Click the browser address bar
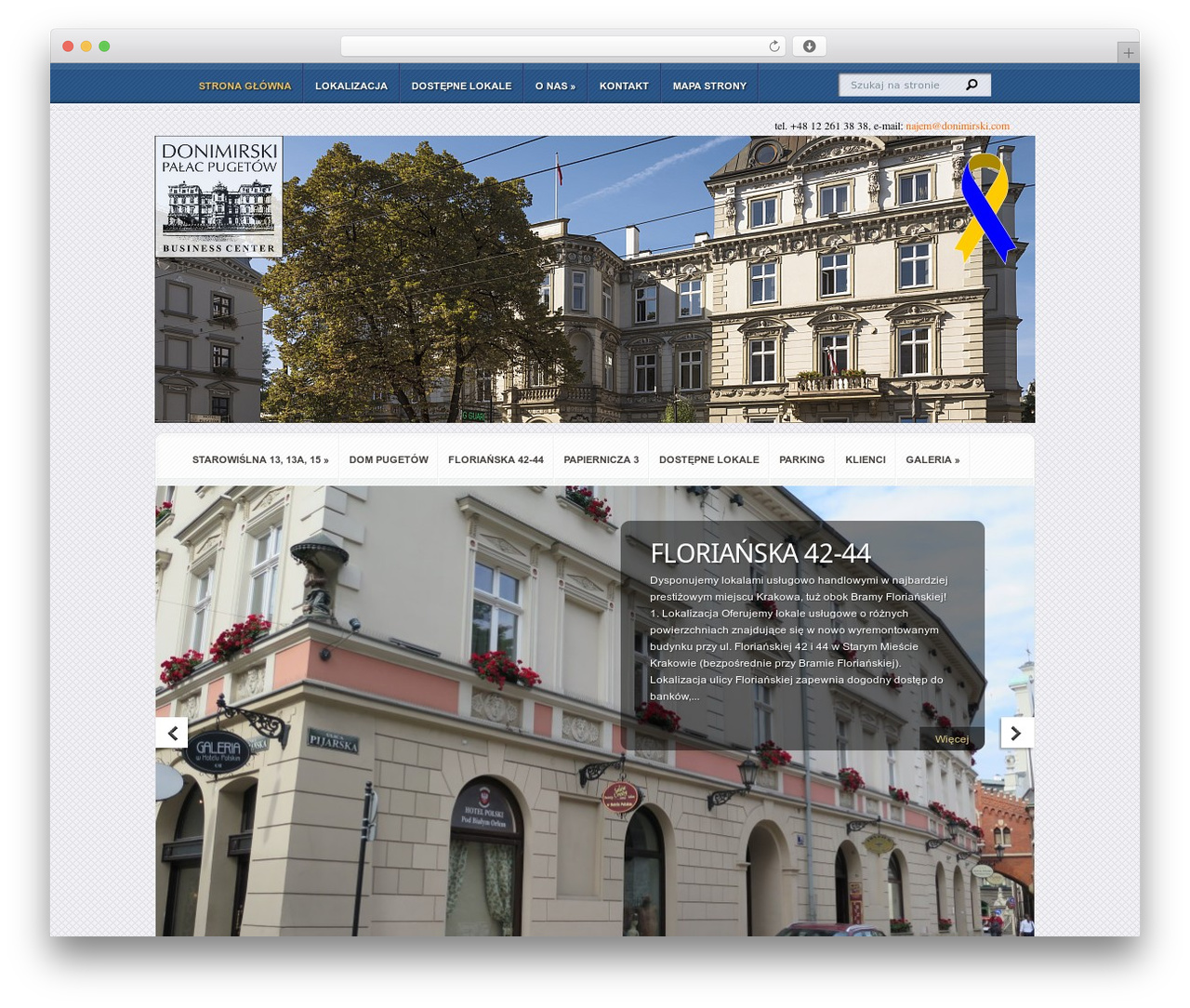The image size is (1190, 1008). point(562,46)
